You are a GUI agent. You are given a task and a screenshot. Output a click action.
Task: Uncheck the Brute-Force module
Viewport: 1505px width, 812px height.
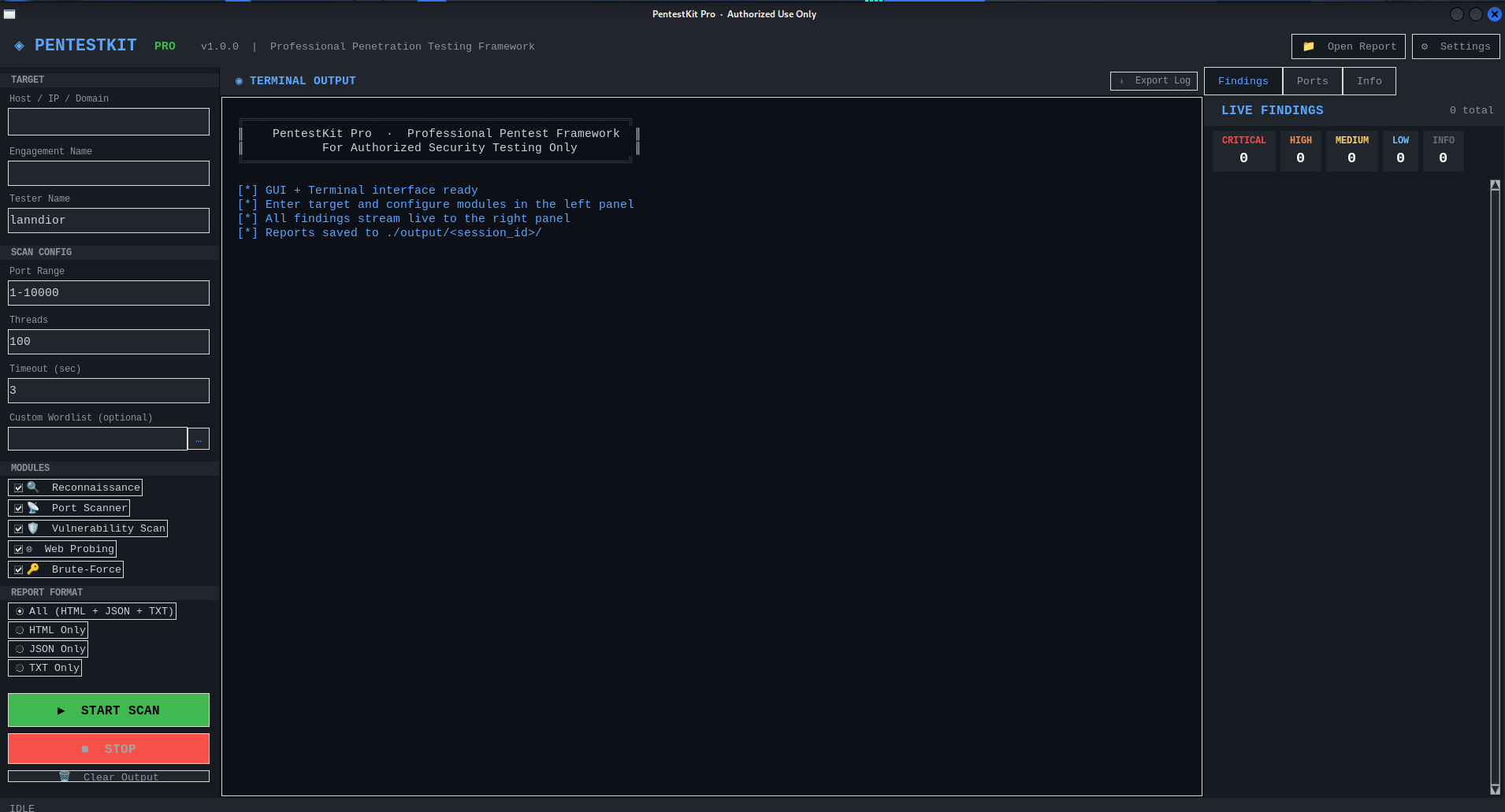(19, 569)
